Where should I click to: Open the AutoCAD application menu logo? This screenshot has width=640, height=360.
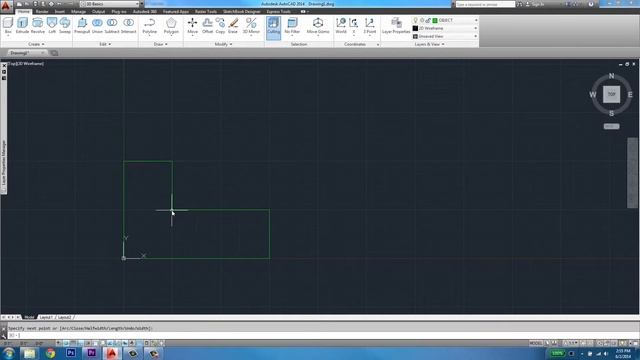click(x=6, y=6)
